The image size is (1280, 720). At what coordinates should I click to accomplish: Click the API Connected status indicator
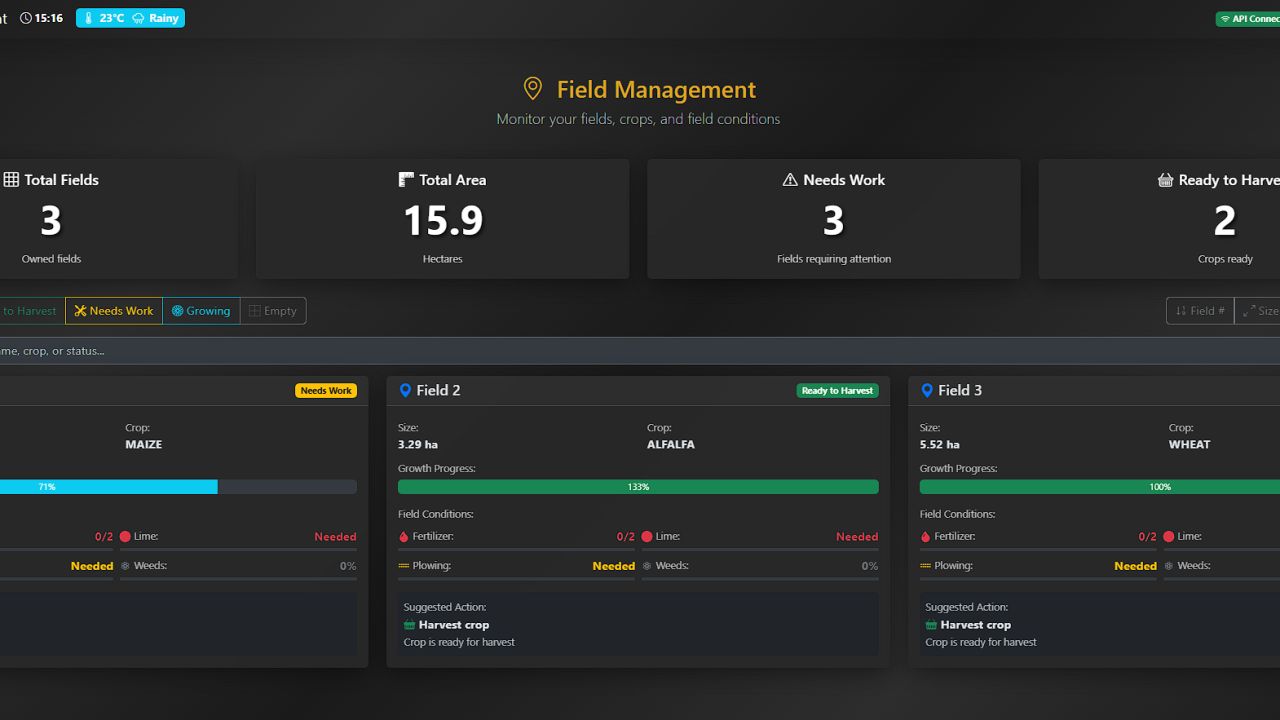pos(1248,19)
